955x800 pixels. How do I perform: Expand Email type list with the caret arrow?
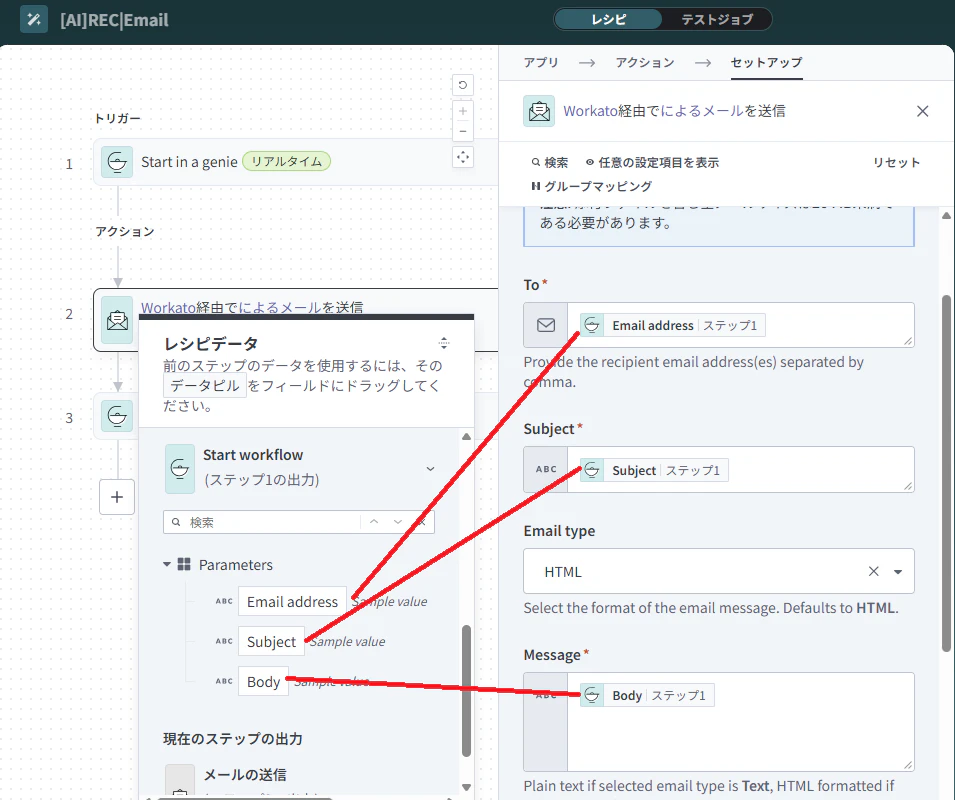(898, 572)
